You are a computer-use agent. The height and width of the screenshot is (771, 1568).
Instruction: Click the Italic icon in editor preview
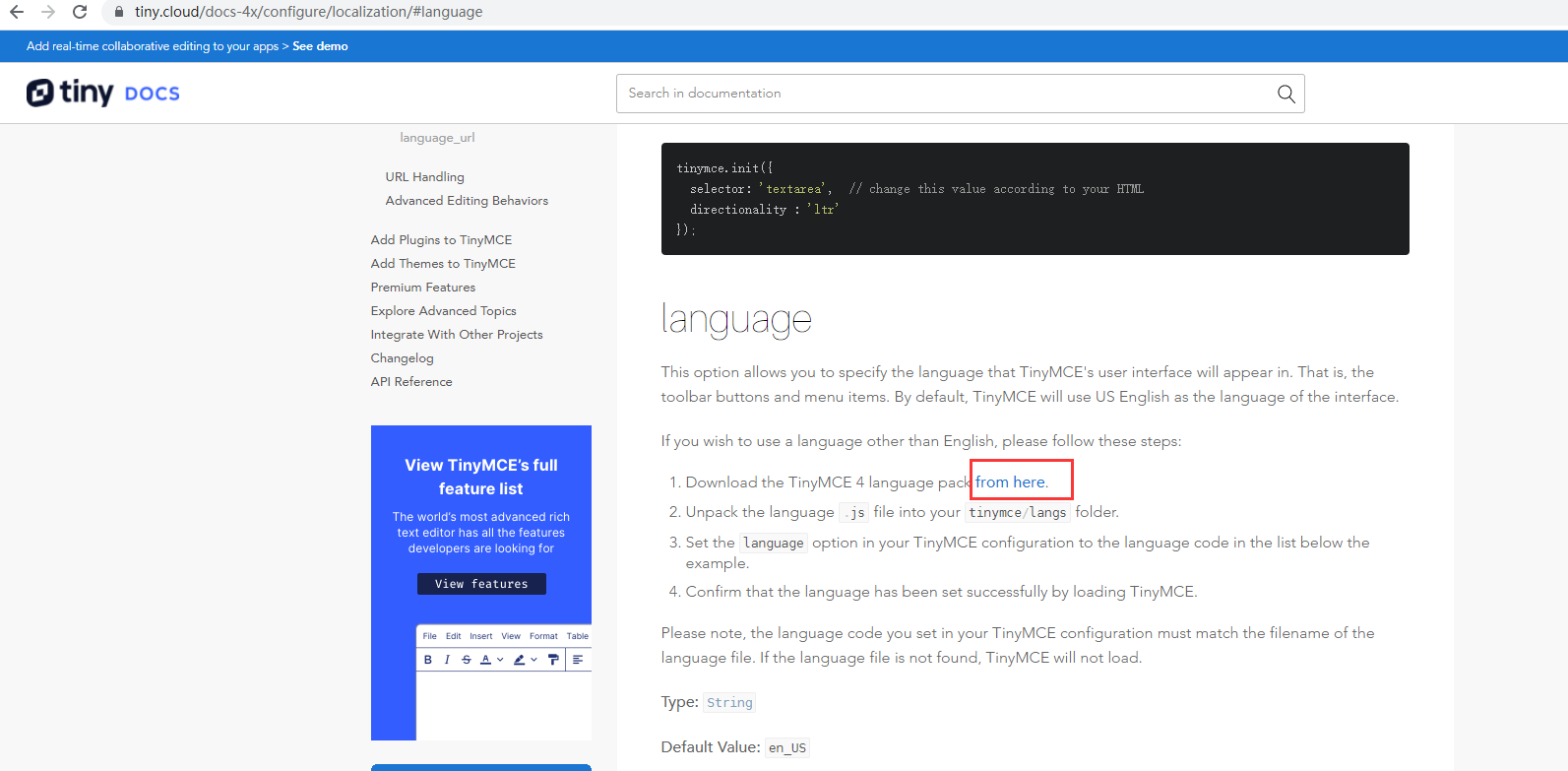[447, 660]
